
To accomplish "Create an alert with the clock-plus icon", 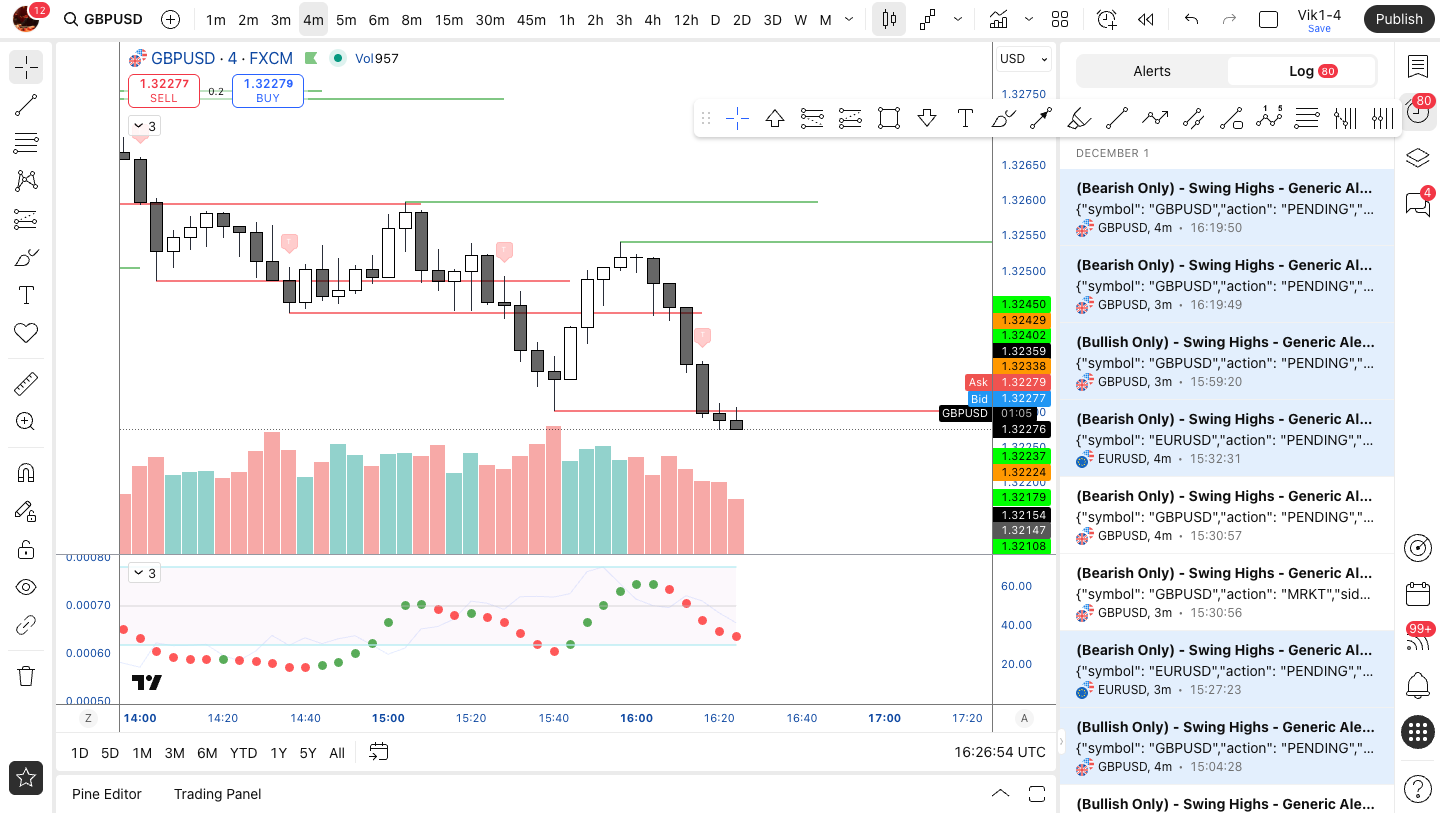I will point(1107,19).
